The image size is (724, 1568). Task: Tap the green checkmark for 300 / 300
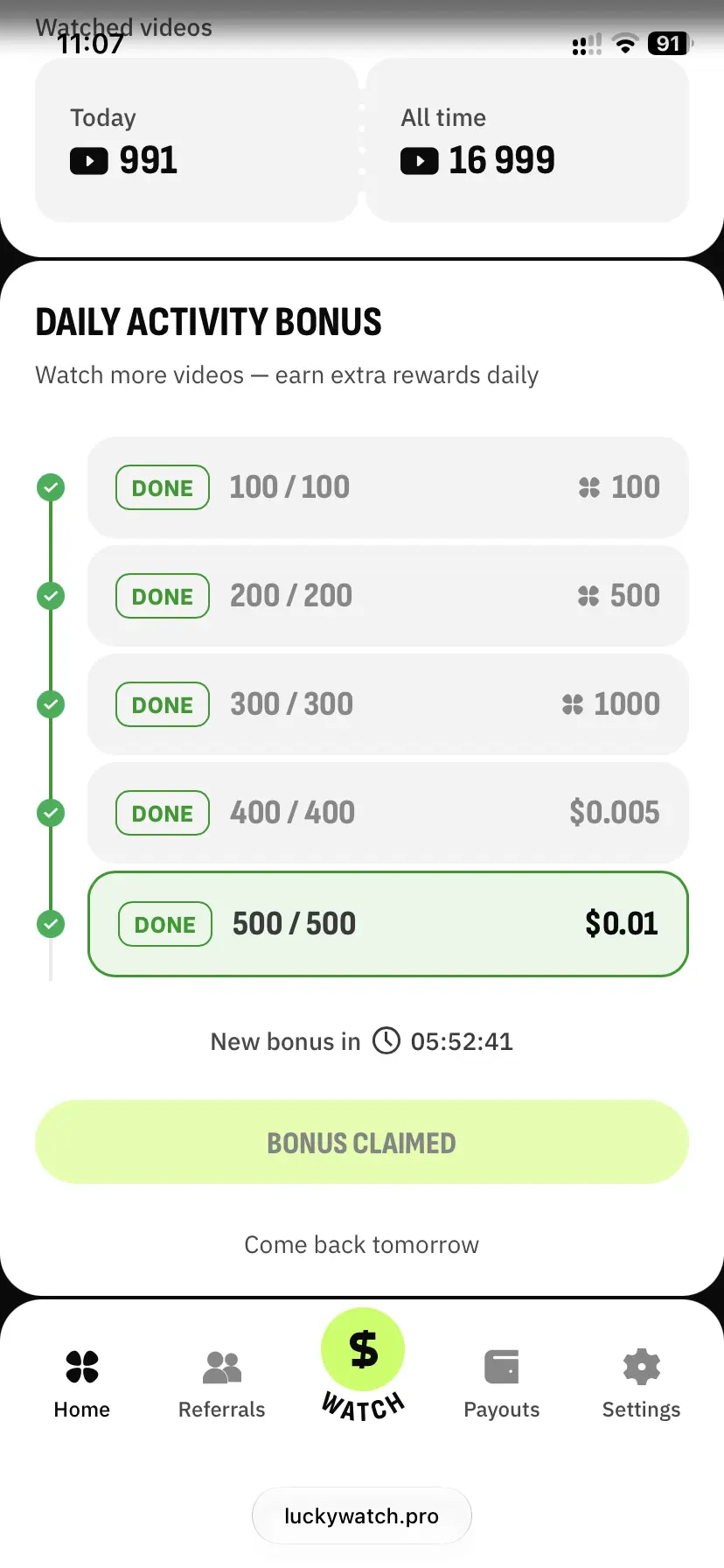pos(51,704)
